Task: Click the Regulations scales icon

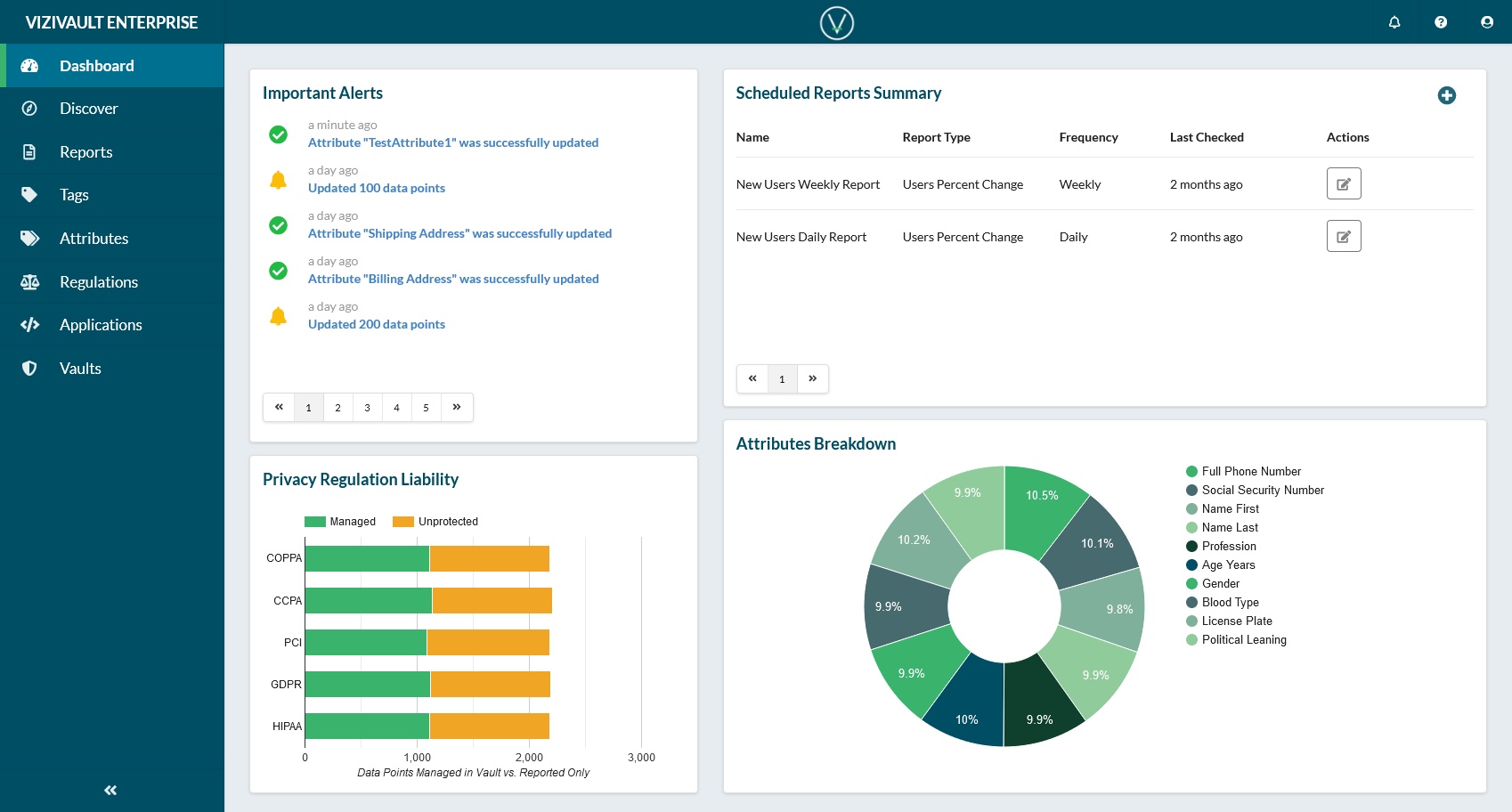Action: (29, 282)
